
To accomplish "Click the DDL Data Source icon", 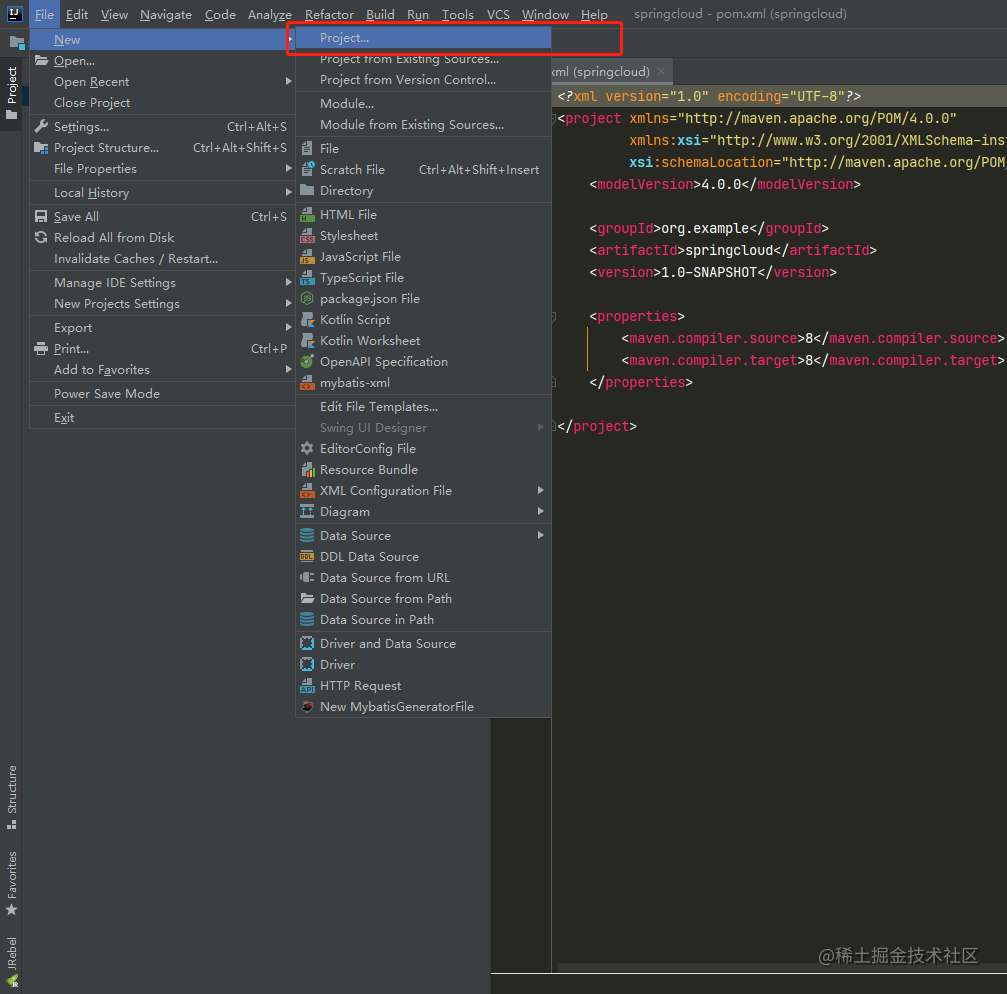I will click(308, 557).
